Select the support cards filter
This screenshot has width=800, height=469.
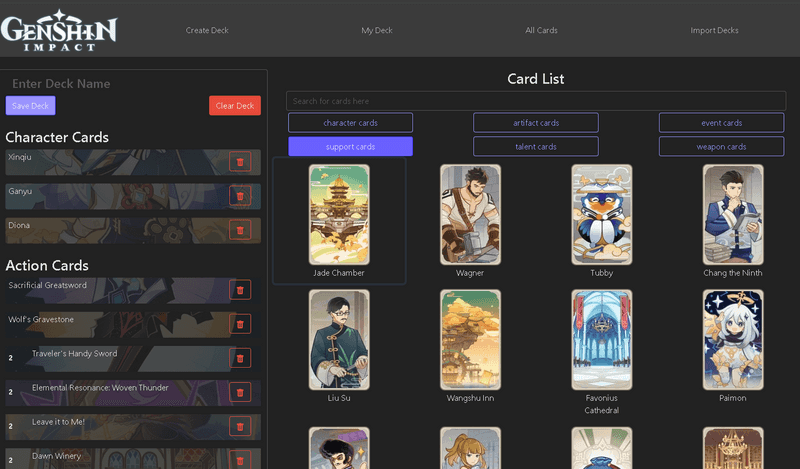(351, 146)
